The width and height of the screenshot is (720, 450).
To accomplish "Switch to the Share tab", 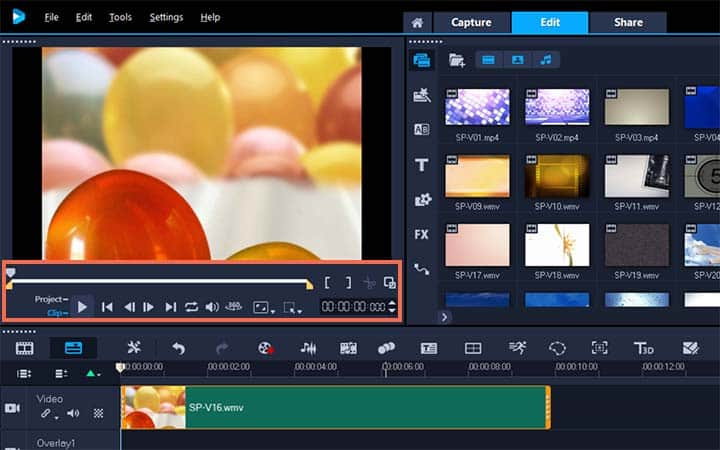I will click(x=627, y=22).
